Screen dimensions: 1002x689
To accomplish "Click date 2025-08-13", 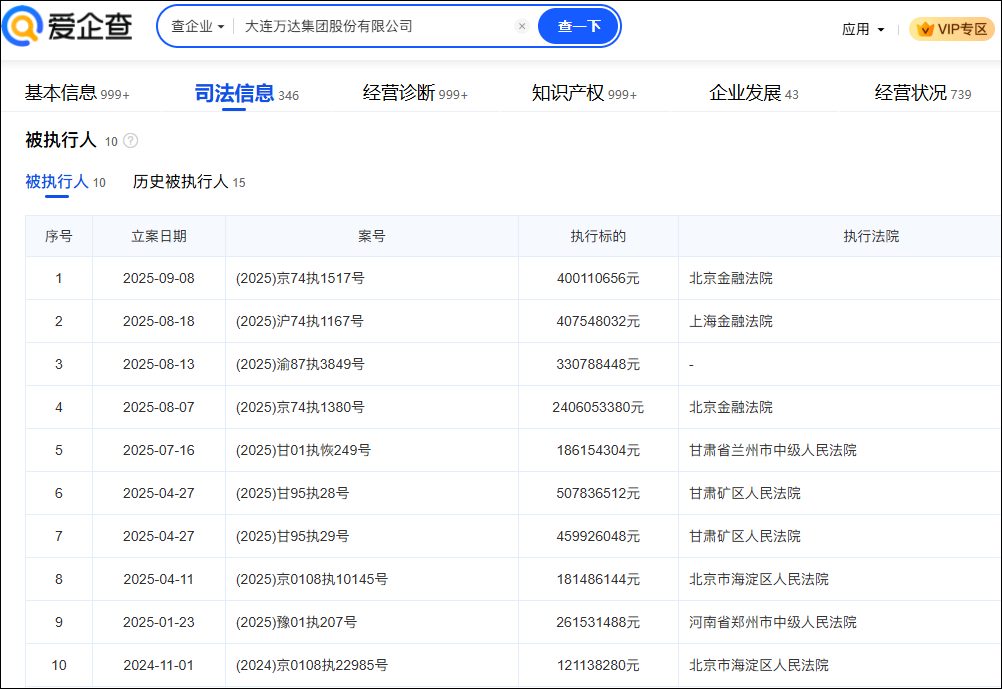I will tap(158, 364).
